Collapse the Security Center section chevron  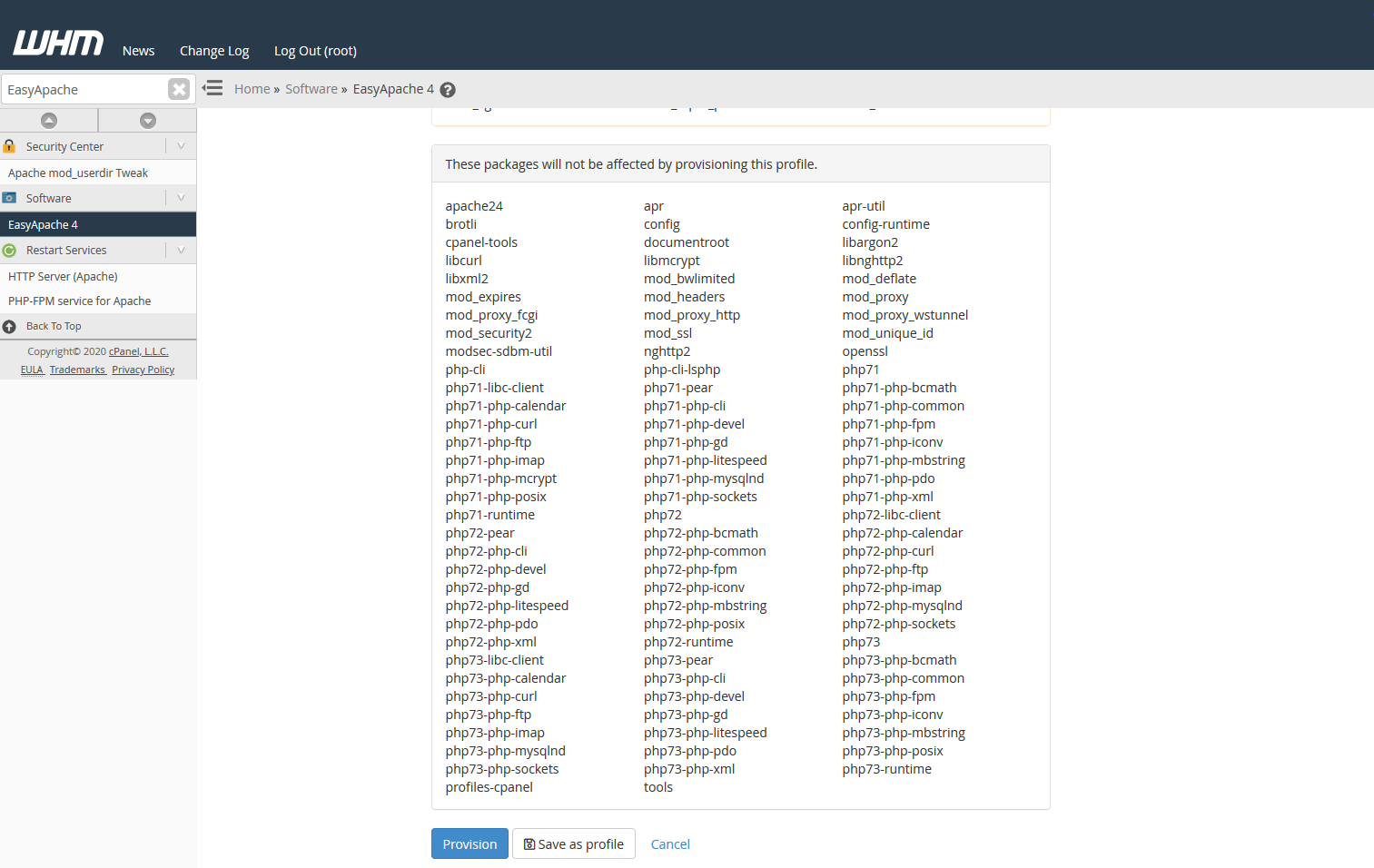coord(181,146)
